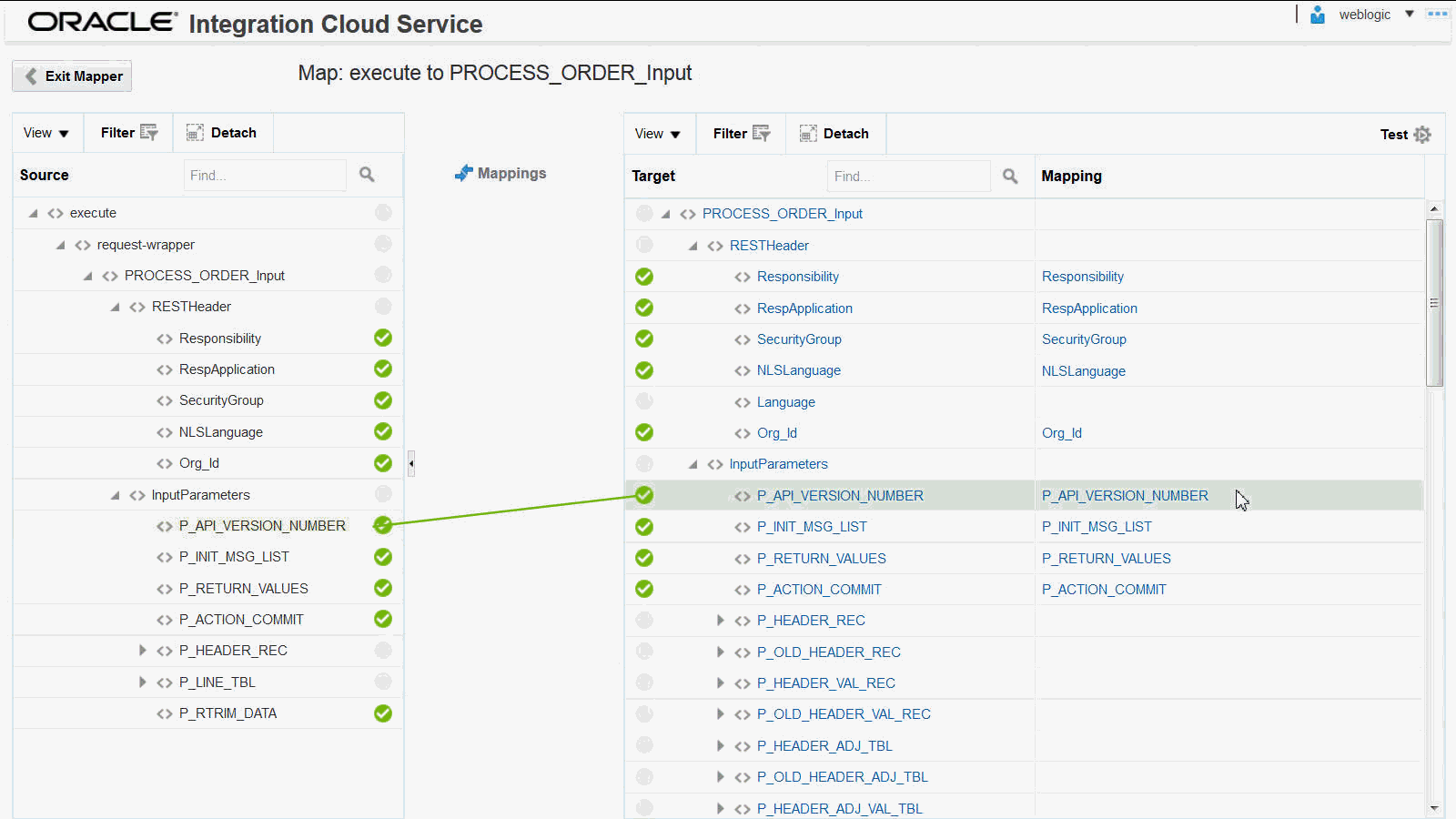1456x819 pixels.
Task: Click the Test button with gear icon
Action: 1406,135
